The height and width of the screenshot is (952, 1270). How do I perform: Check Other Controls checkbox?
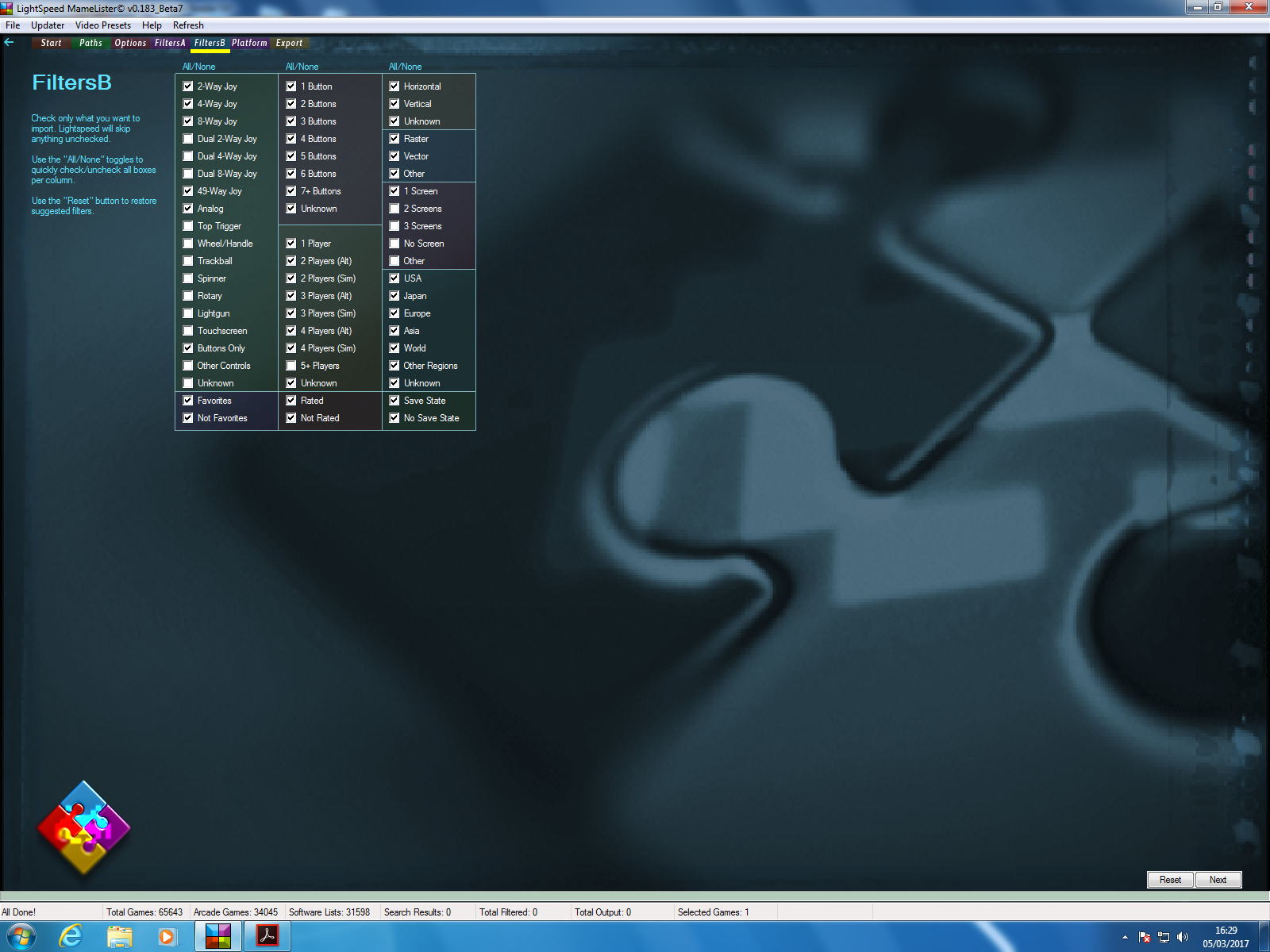click(x=188, y=366)
